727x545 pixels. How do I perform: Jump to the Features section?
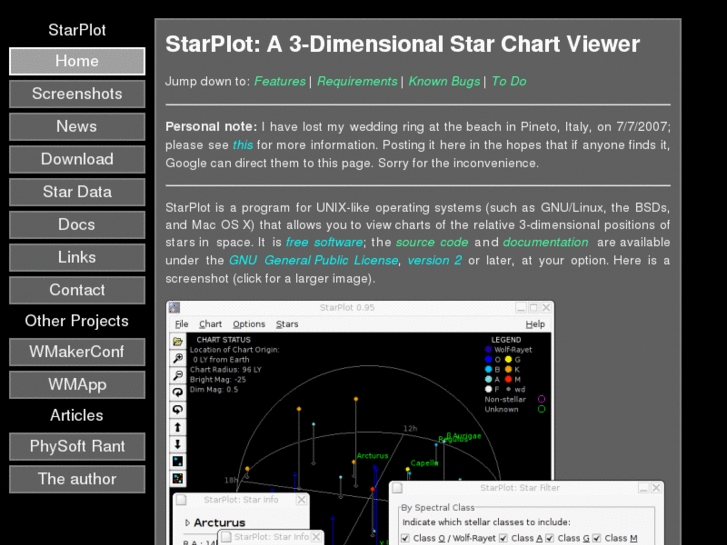(280, 81)
